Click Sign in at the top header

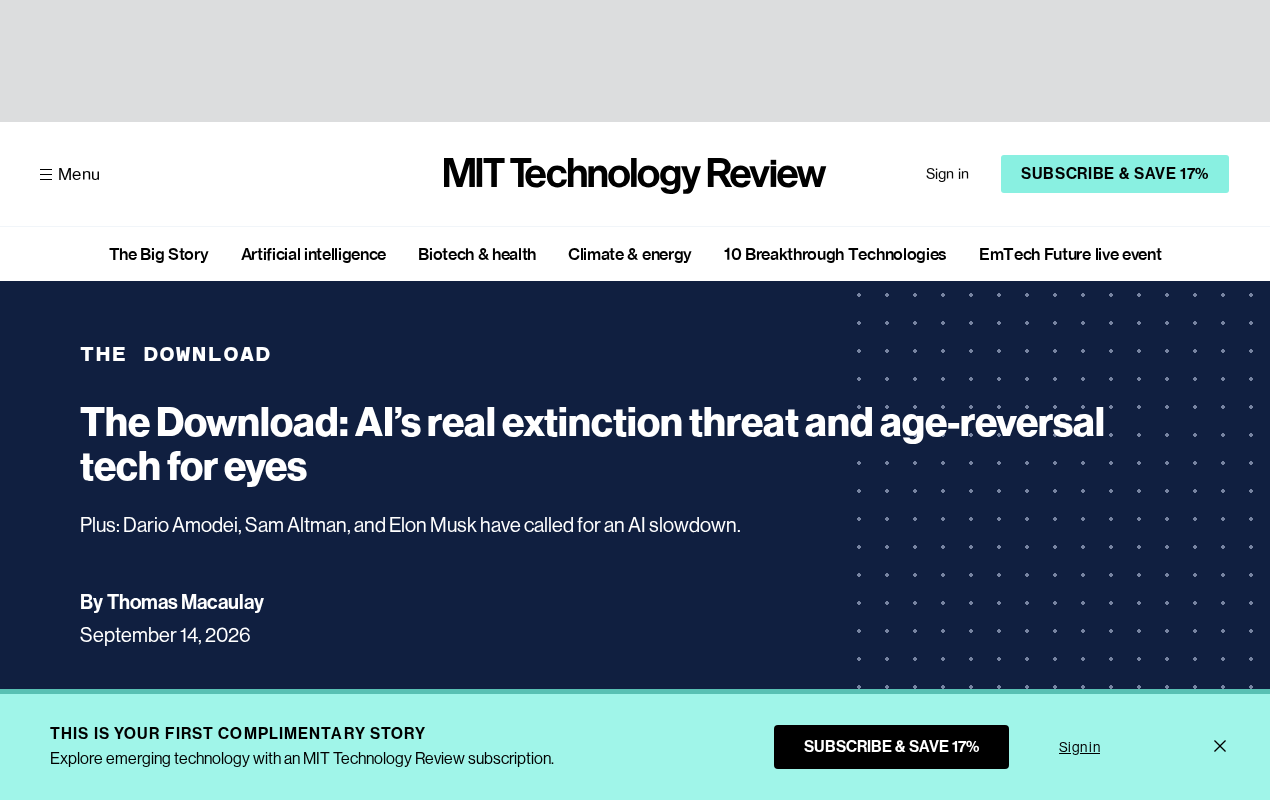tap(947, 174)
